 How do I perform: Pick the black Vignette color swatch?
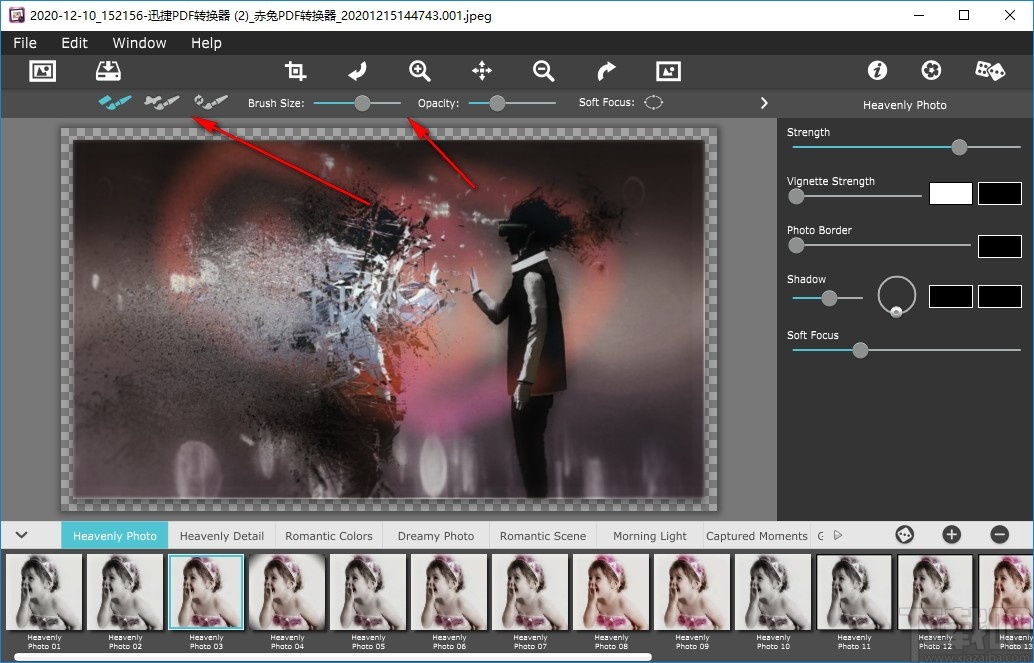(x=1000, y=194)
